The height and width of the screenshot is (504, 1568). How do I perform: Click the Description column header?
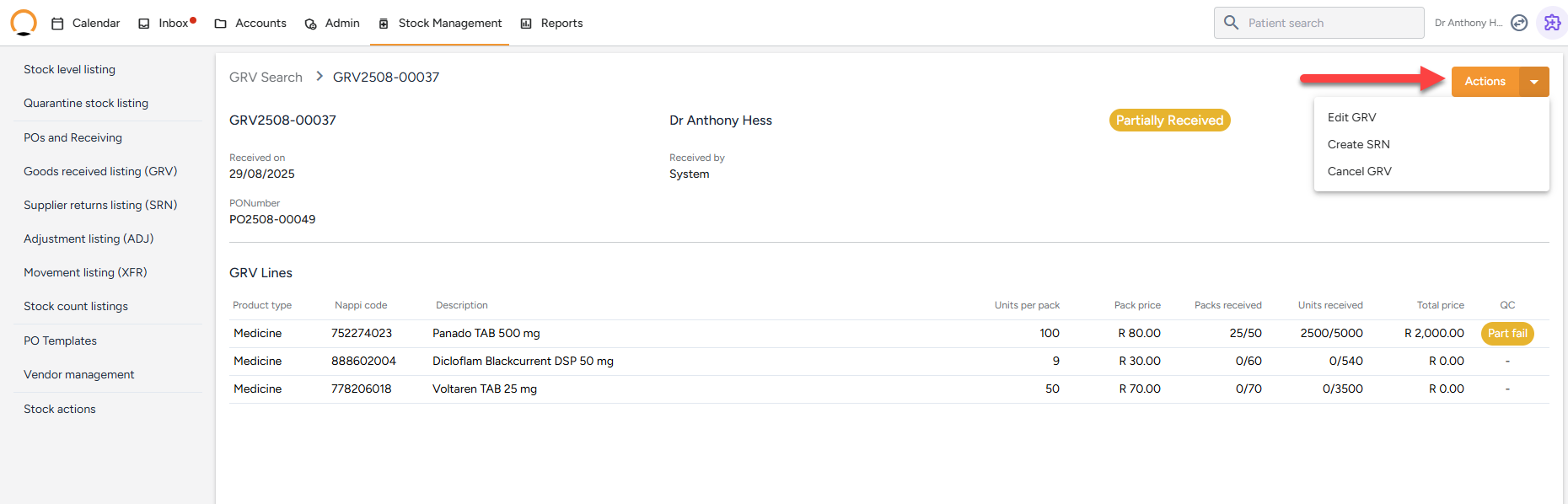[x=462, y=305]
